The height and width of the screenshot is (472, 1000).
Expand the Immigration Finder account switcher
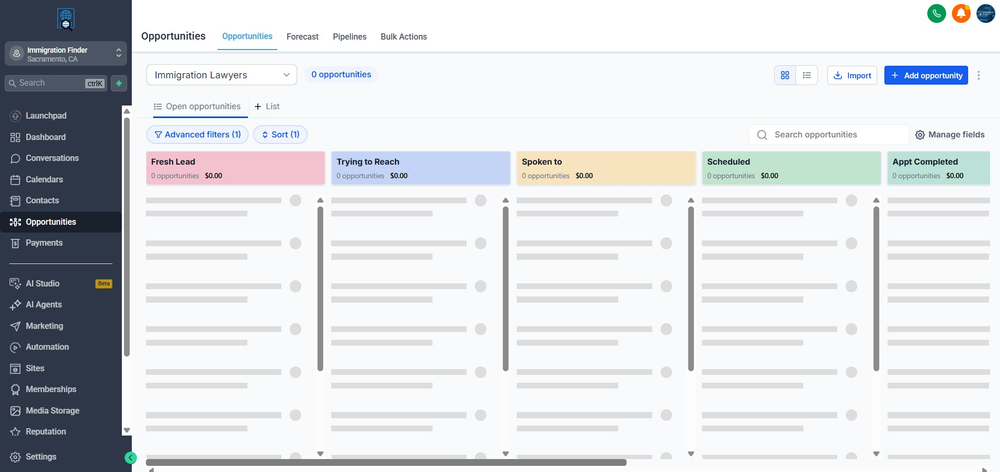point(66,54)
